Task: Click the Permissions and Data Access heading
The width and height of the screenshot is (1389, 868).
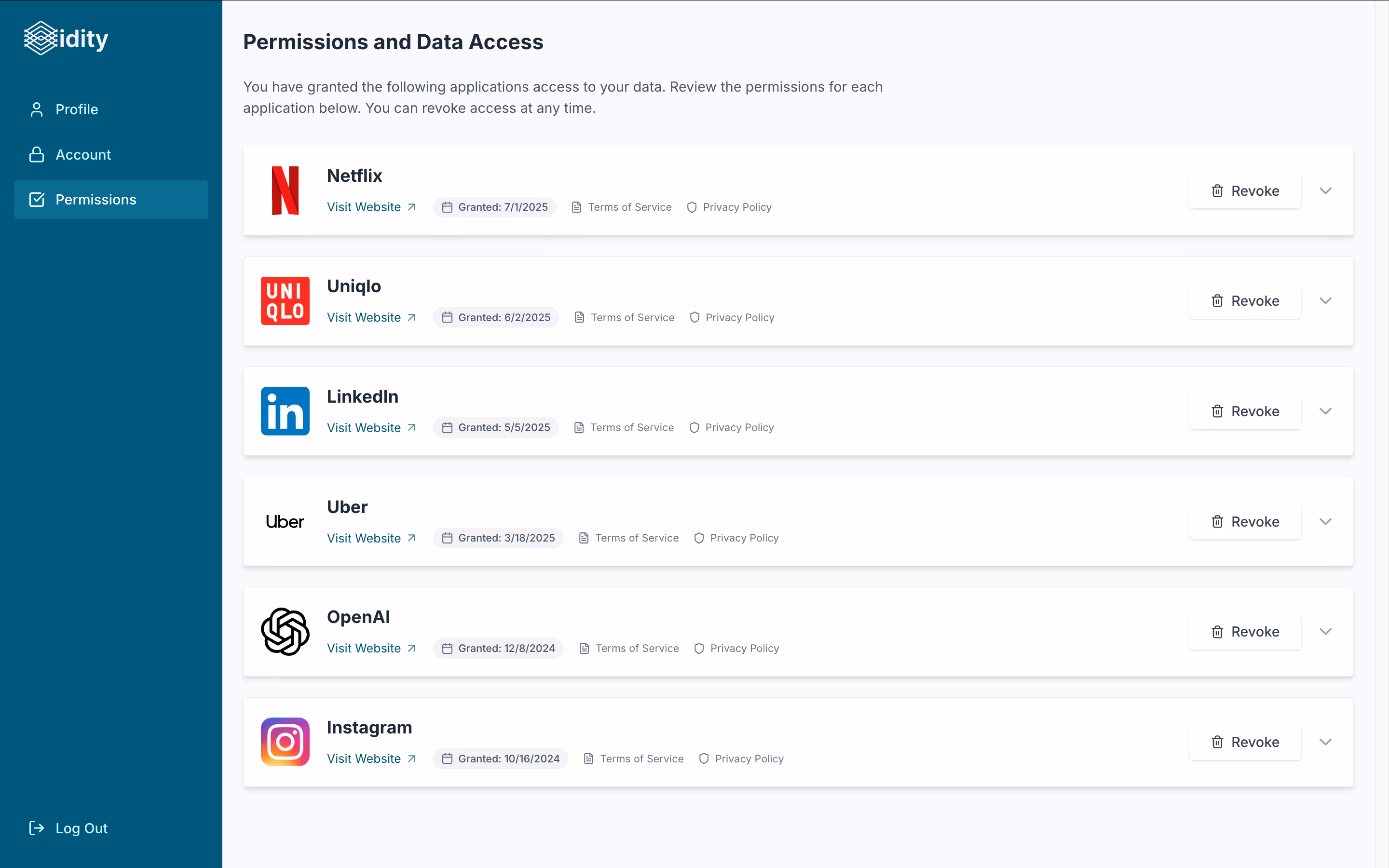Action: 393,42
